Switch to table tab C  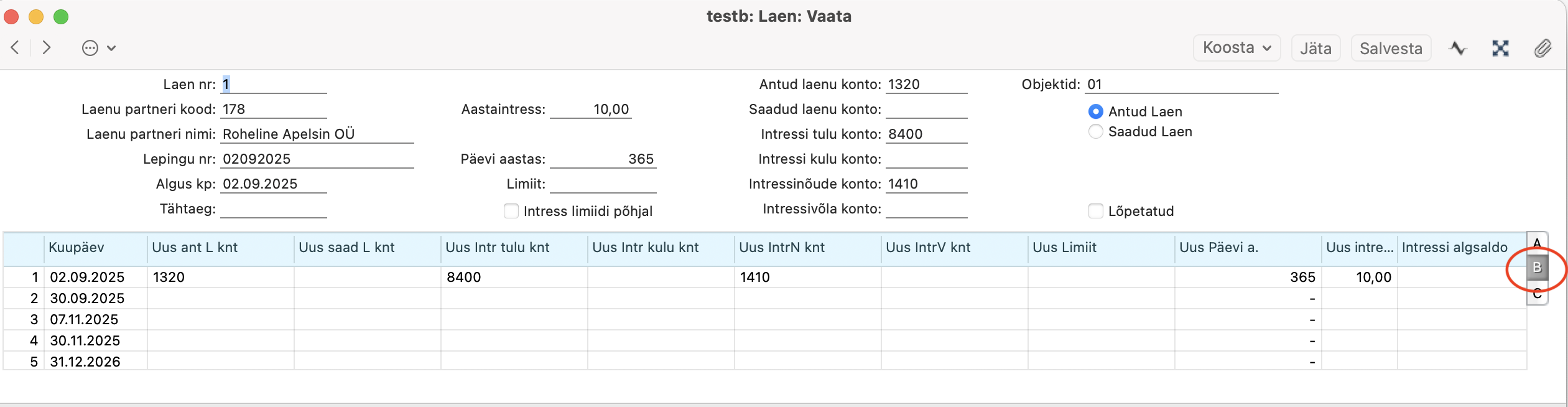1537,294
